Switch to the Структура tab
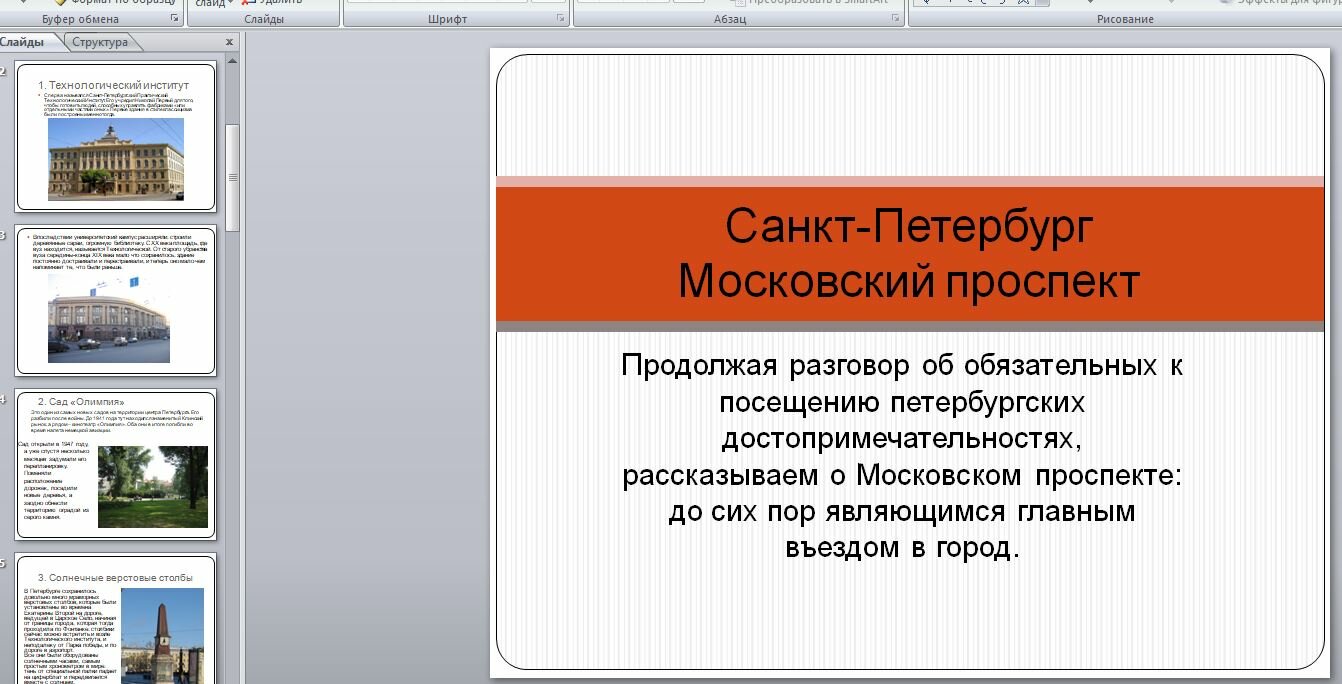This screenshot has height=684, width=1342. [x=100, y=42]
